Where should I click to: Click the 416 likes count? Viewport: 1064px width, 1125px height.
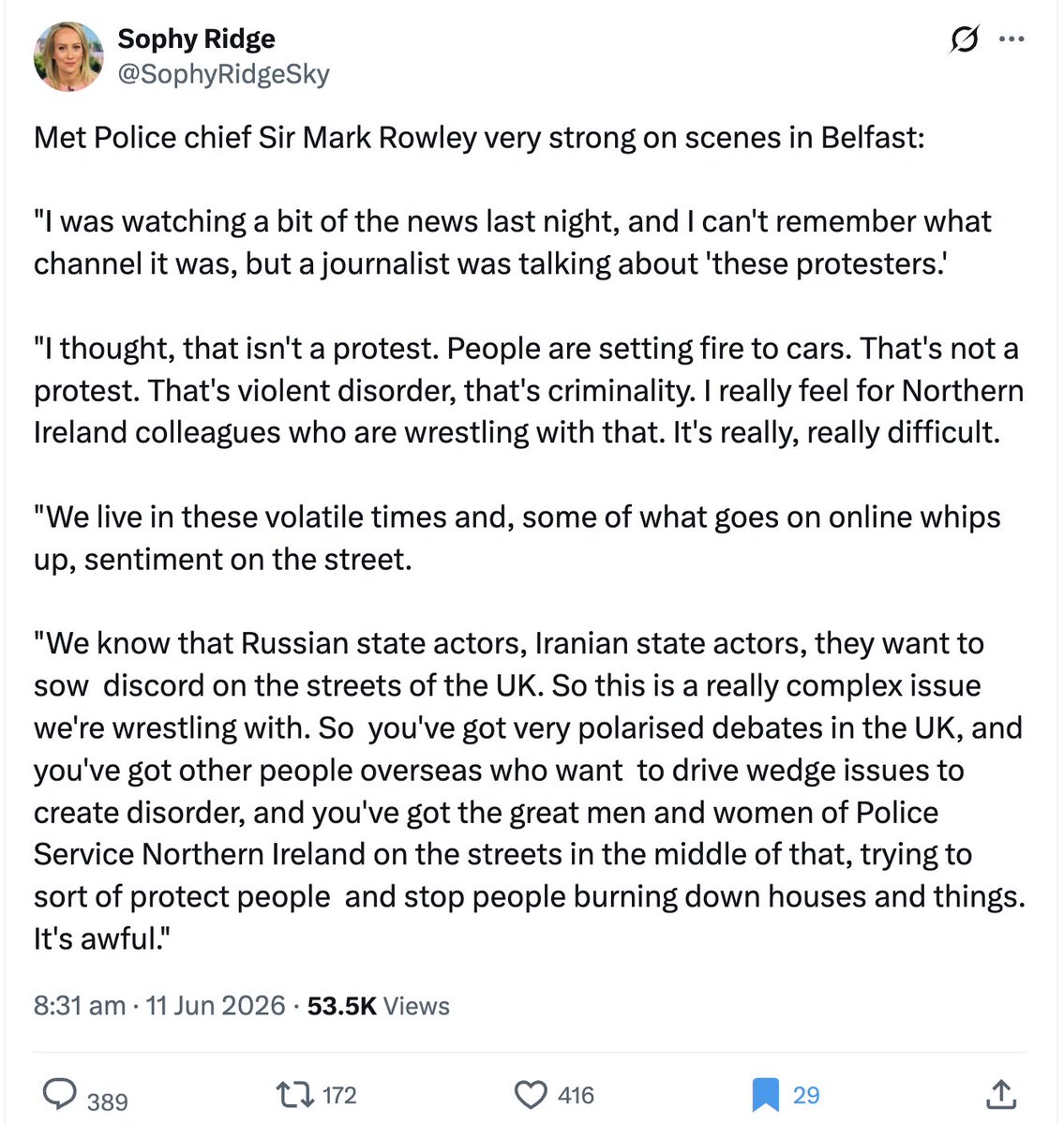(576, 1095)
